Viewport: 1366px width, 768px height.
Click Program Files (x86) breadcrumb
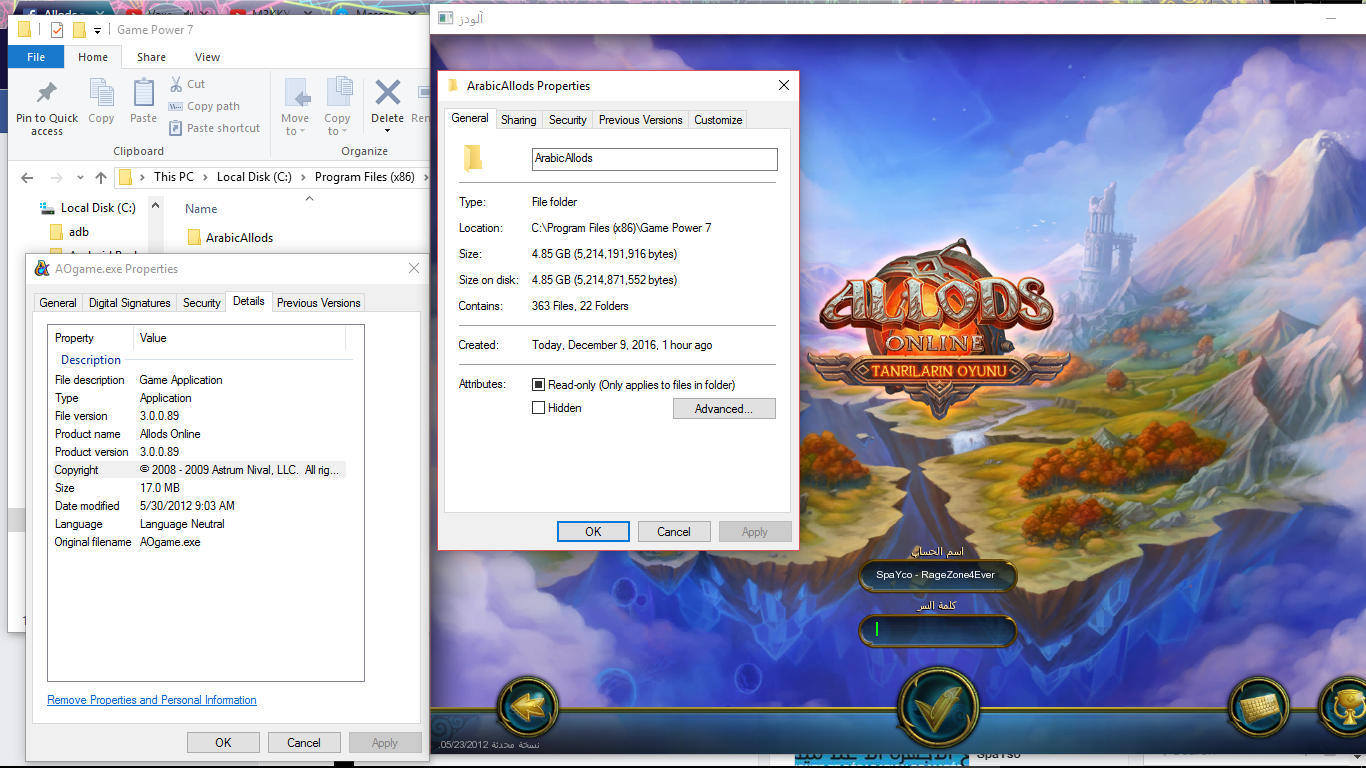(x=364, y=177)
